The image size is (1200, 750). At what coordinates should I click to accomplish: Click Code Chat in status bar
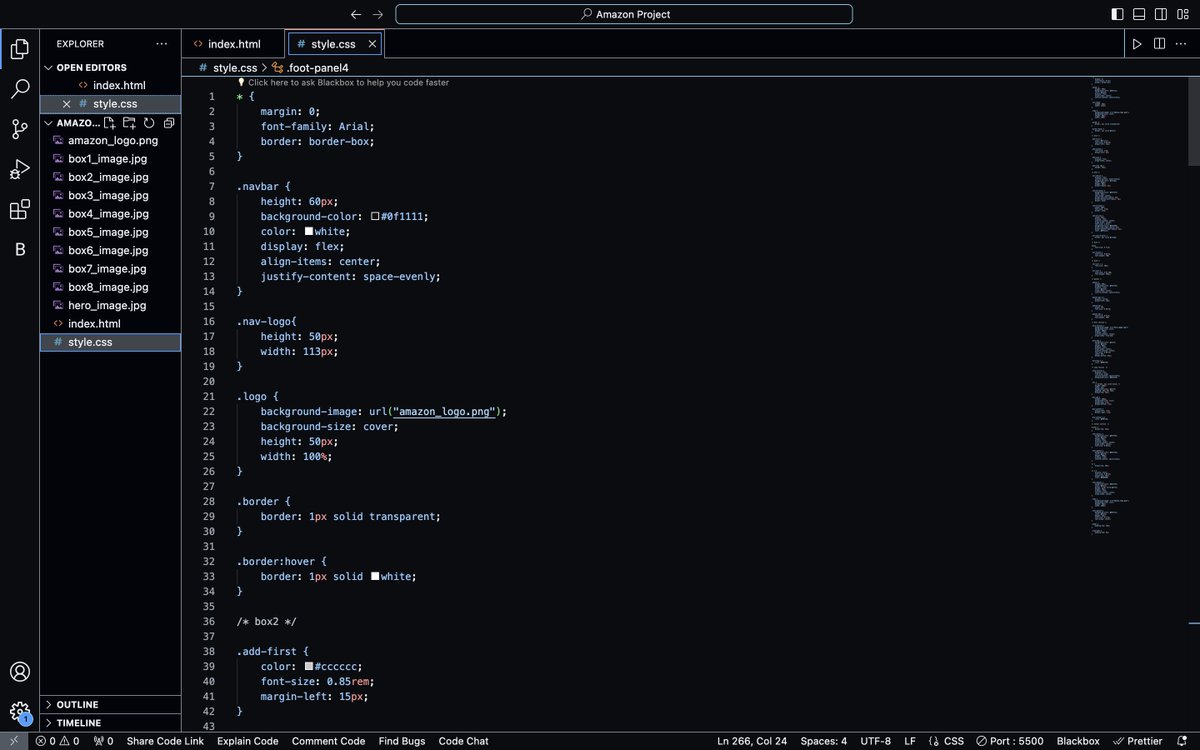click(463, 741)
